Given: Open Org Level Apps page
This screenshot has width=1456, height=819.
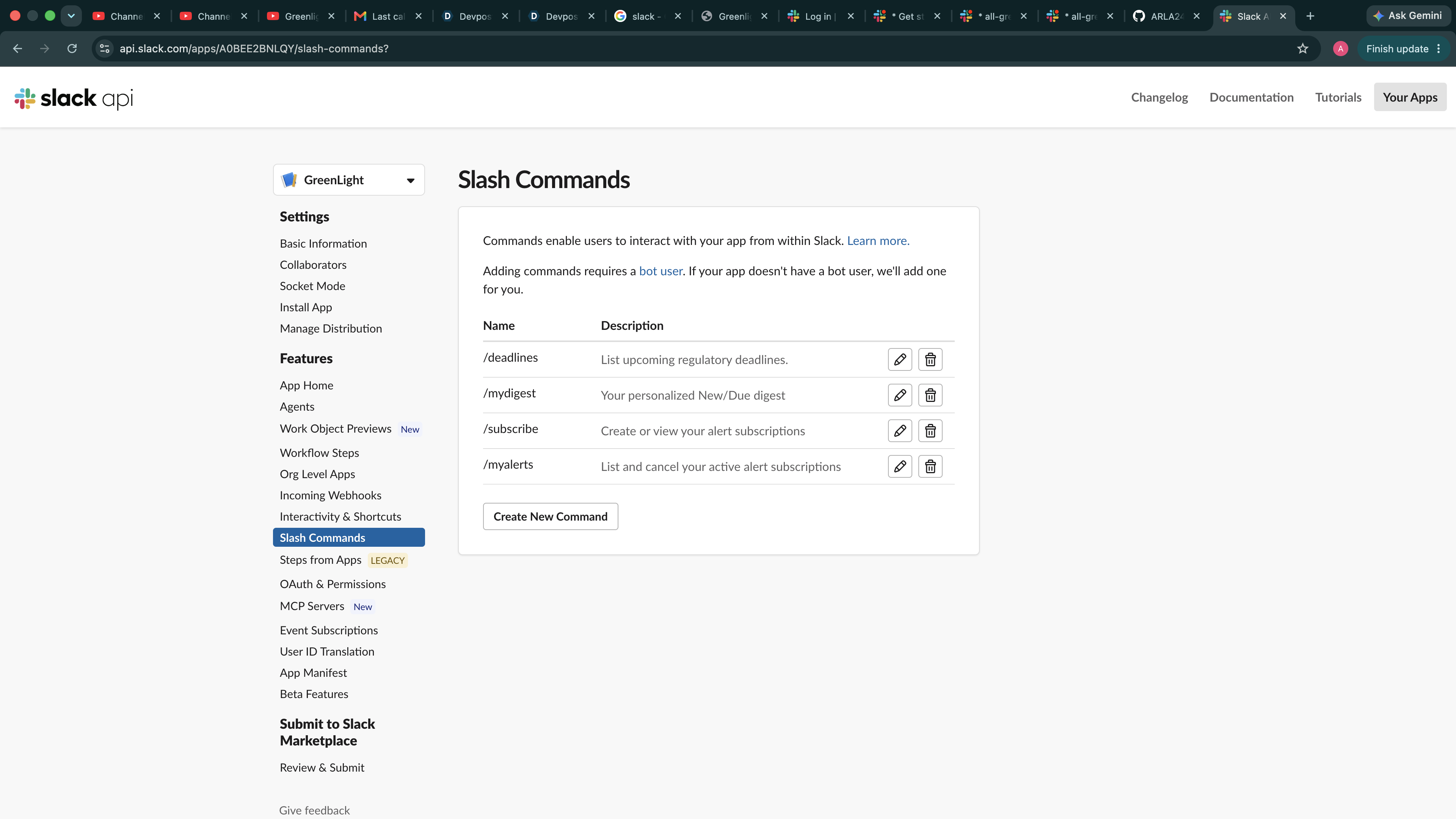Looking at the screenshot, I should point(317,474).
